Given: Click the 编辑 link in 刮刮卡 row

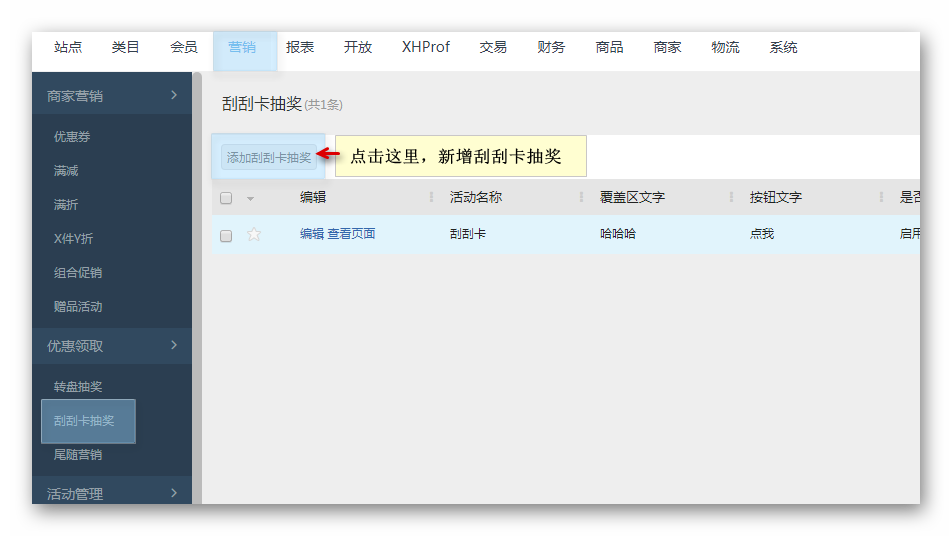Looking at the screenshot, I should pos(311,234).
